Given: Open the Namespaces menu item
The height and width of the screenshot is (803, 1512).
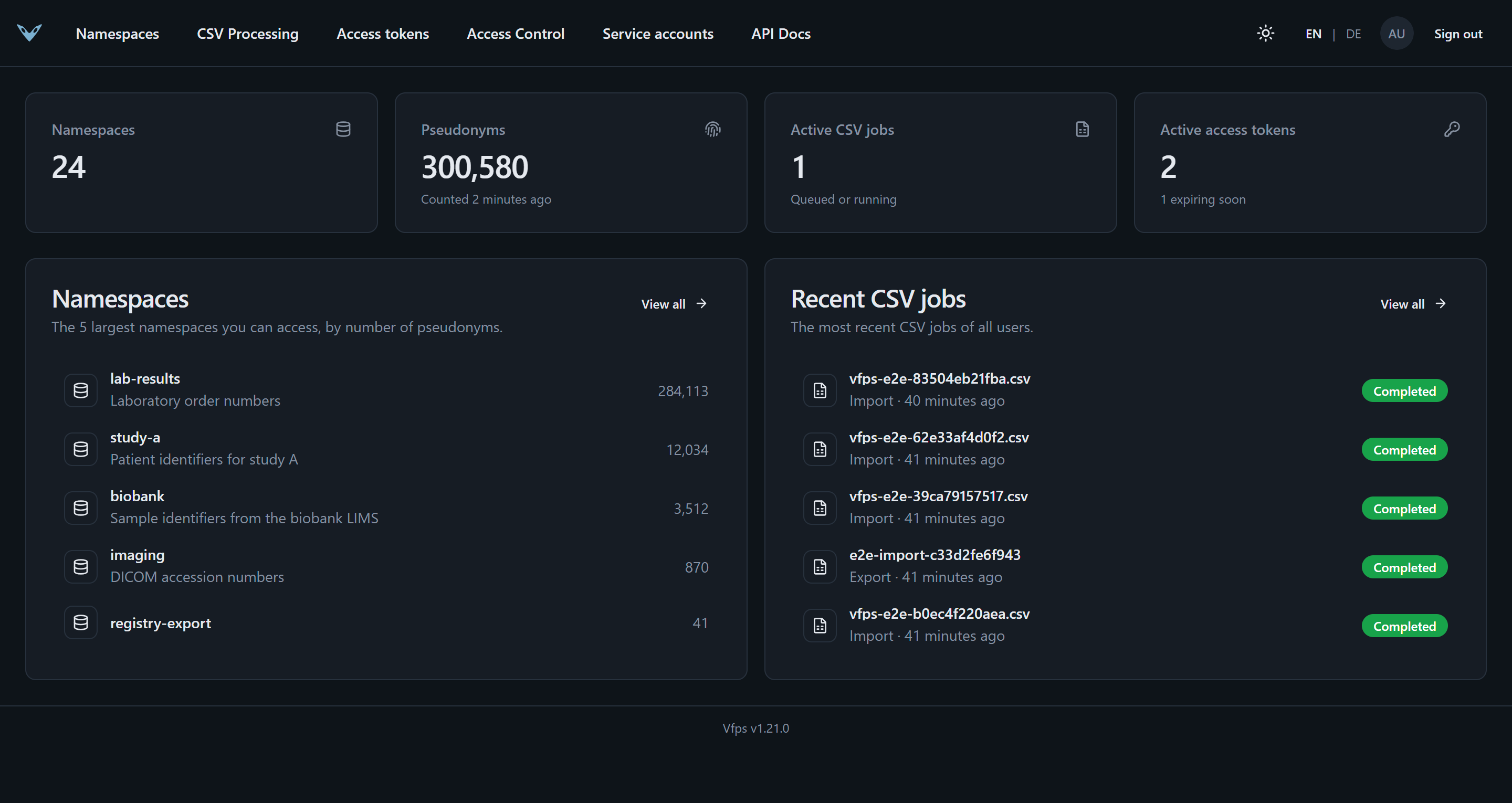Looking at the screenshot, I should click(x=118, y=34).
